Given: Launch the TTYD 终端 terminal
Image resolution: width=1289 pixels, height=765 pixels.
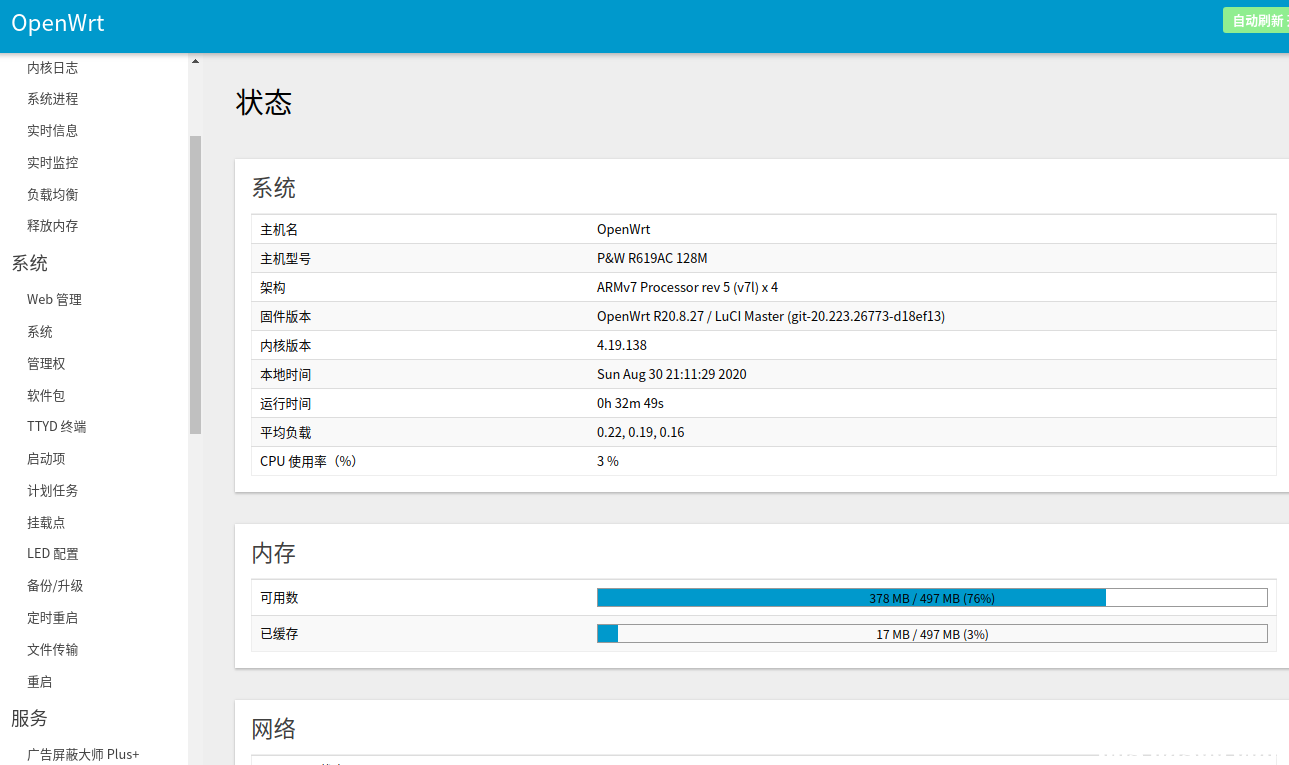Looking at the screenshot, I should point(56,427).
